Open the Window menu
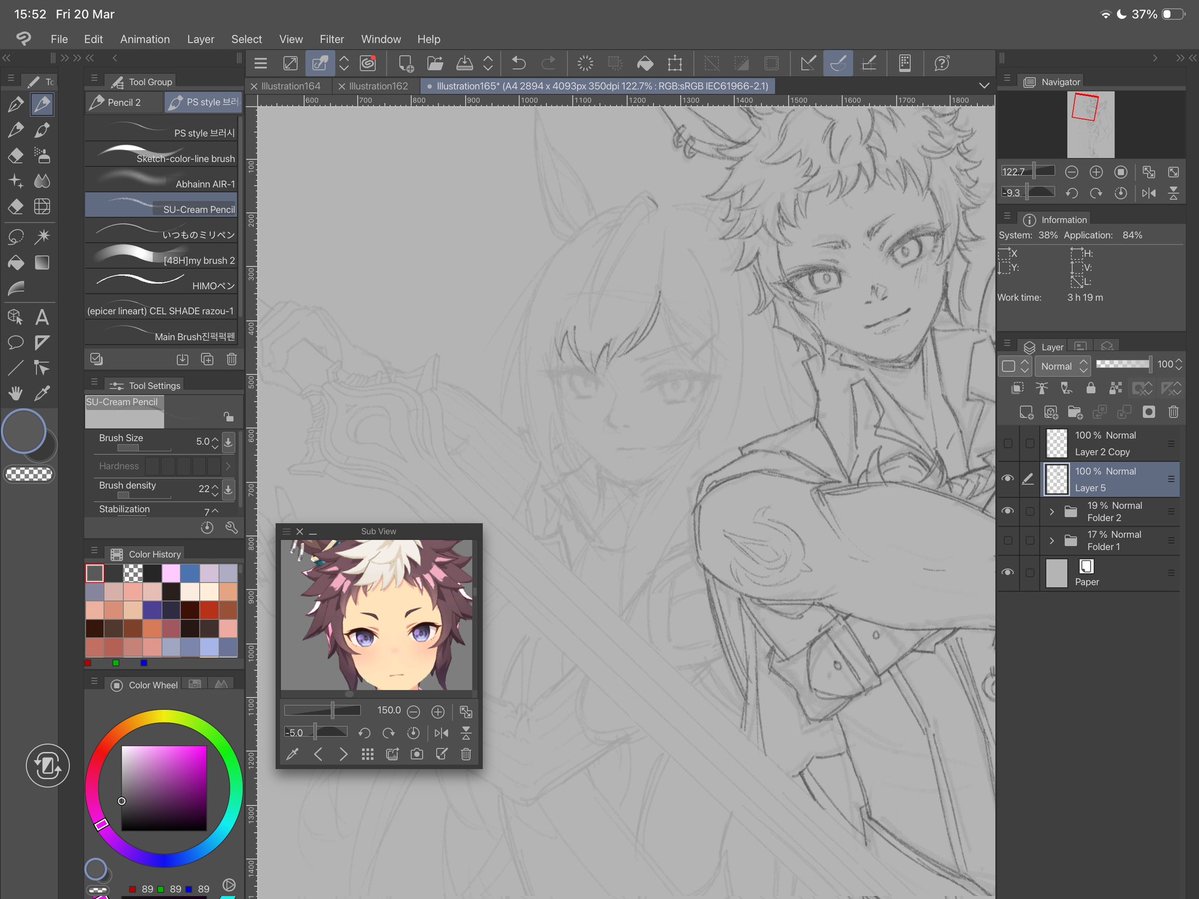 point(381,39)
